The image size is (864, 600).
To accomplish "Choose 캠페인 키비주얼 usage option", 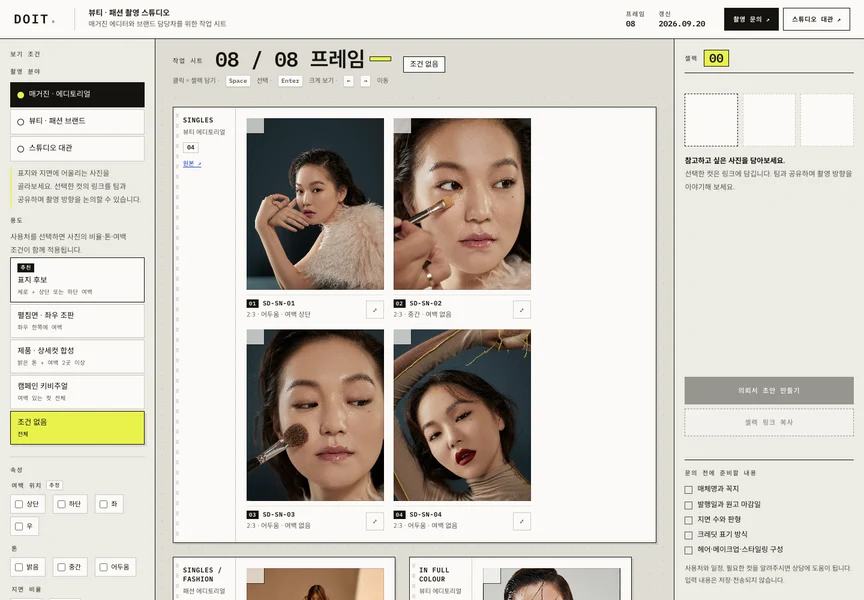I will click(x=77, y=392).
